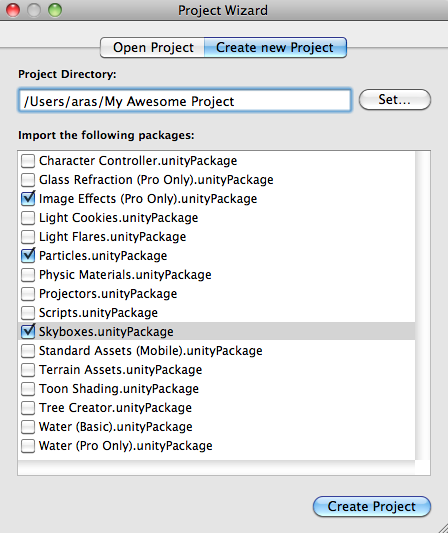This screenshot has width=448, height=533.
Task: Select Projectors package for import
Action: click(x=28, y=294)
